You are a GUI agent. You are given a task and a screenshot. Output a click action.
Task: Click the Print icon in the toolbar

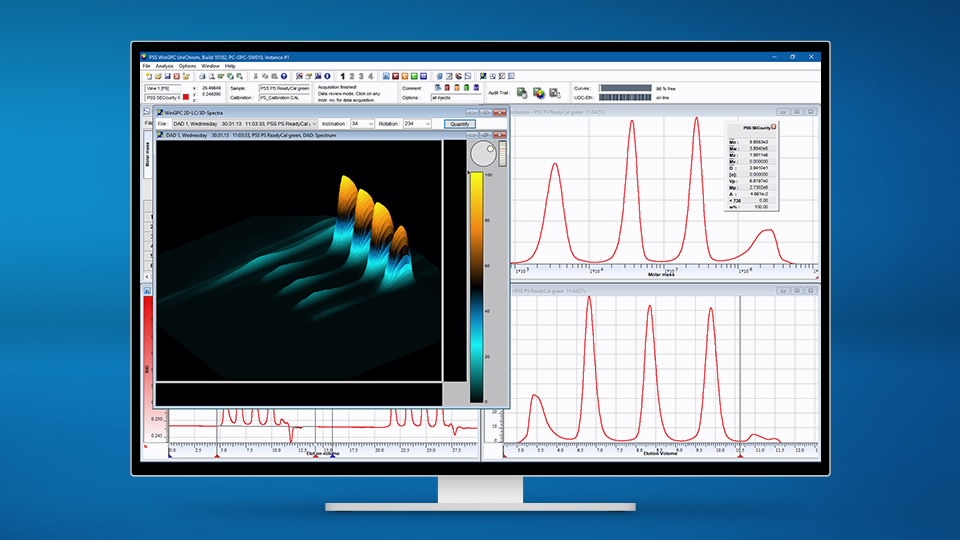coord(203,76)
